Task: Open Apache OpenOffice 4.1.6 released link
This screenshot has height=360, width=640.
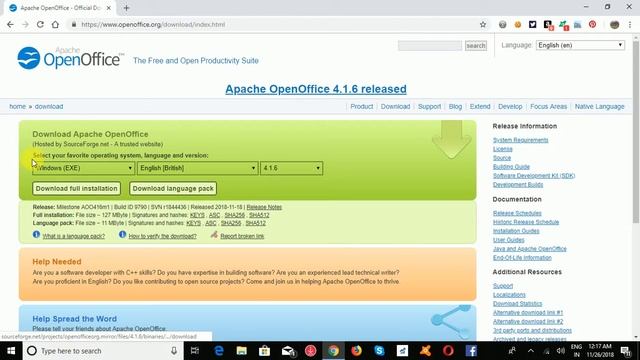Action: 316,89
